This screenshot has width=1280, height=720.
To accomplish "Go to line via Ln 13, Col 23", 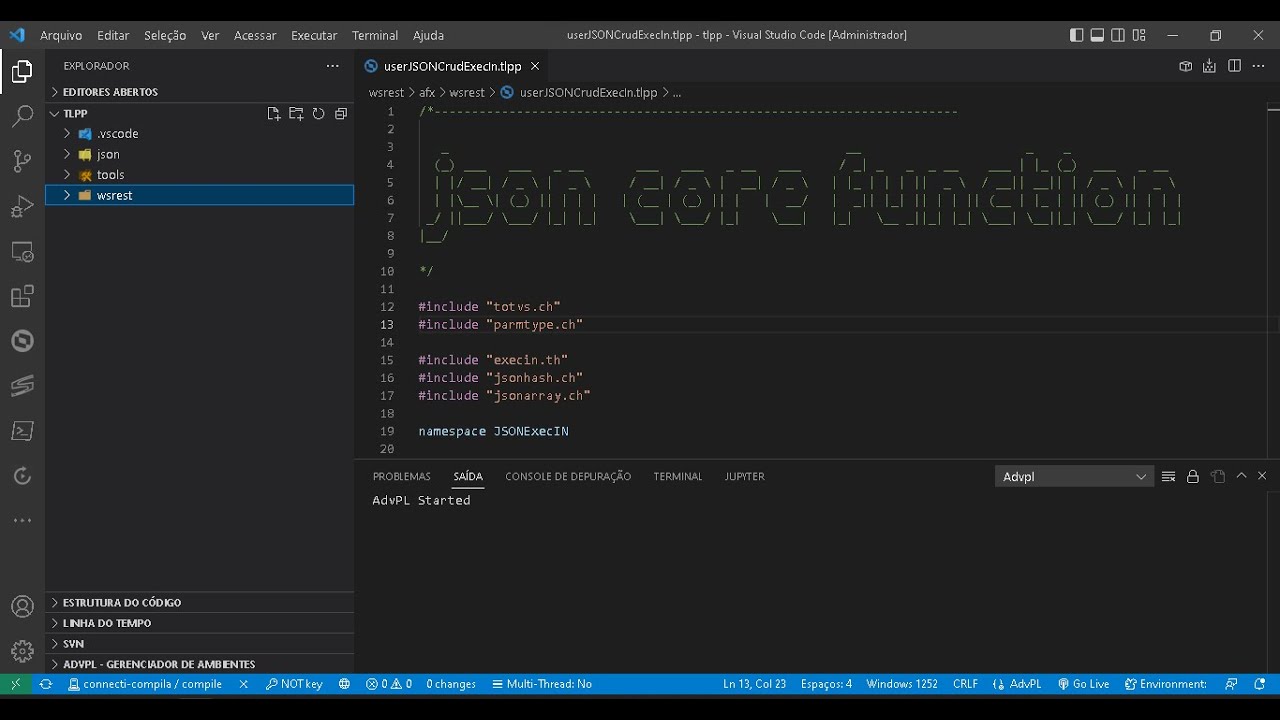I will 754,685.
